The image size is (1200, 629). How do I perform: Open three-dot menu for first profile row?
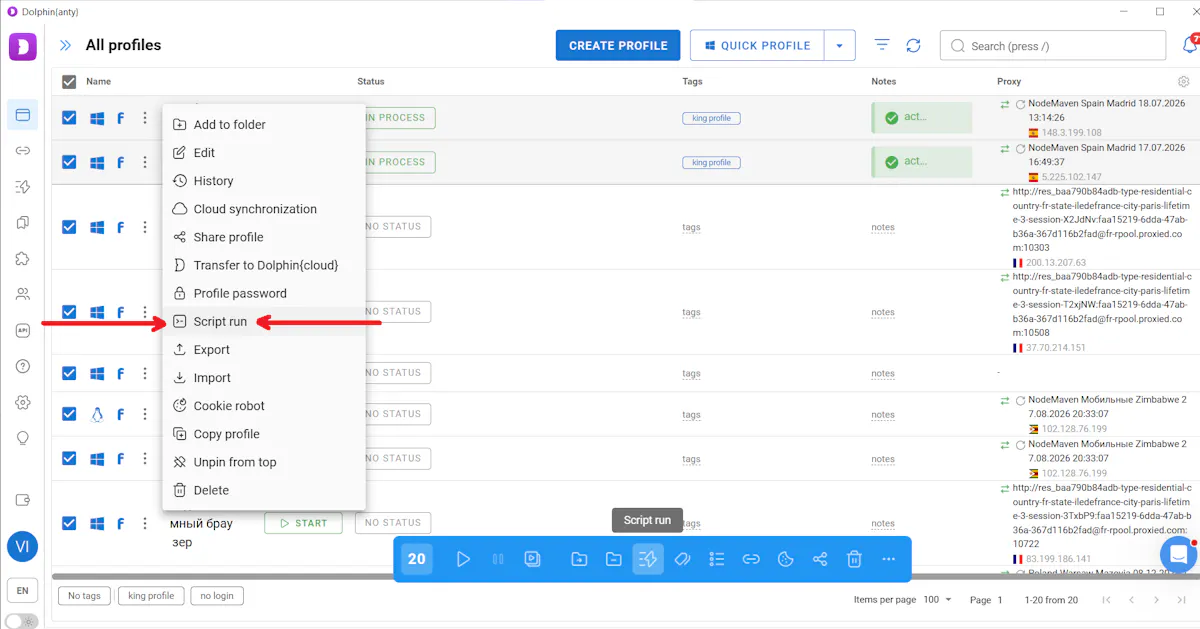[145, 117]
